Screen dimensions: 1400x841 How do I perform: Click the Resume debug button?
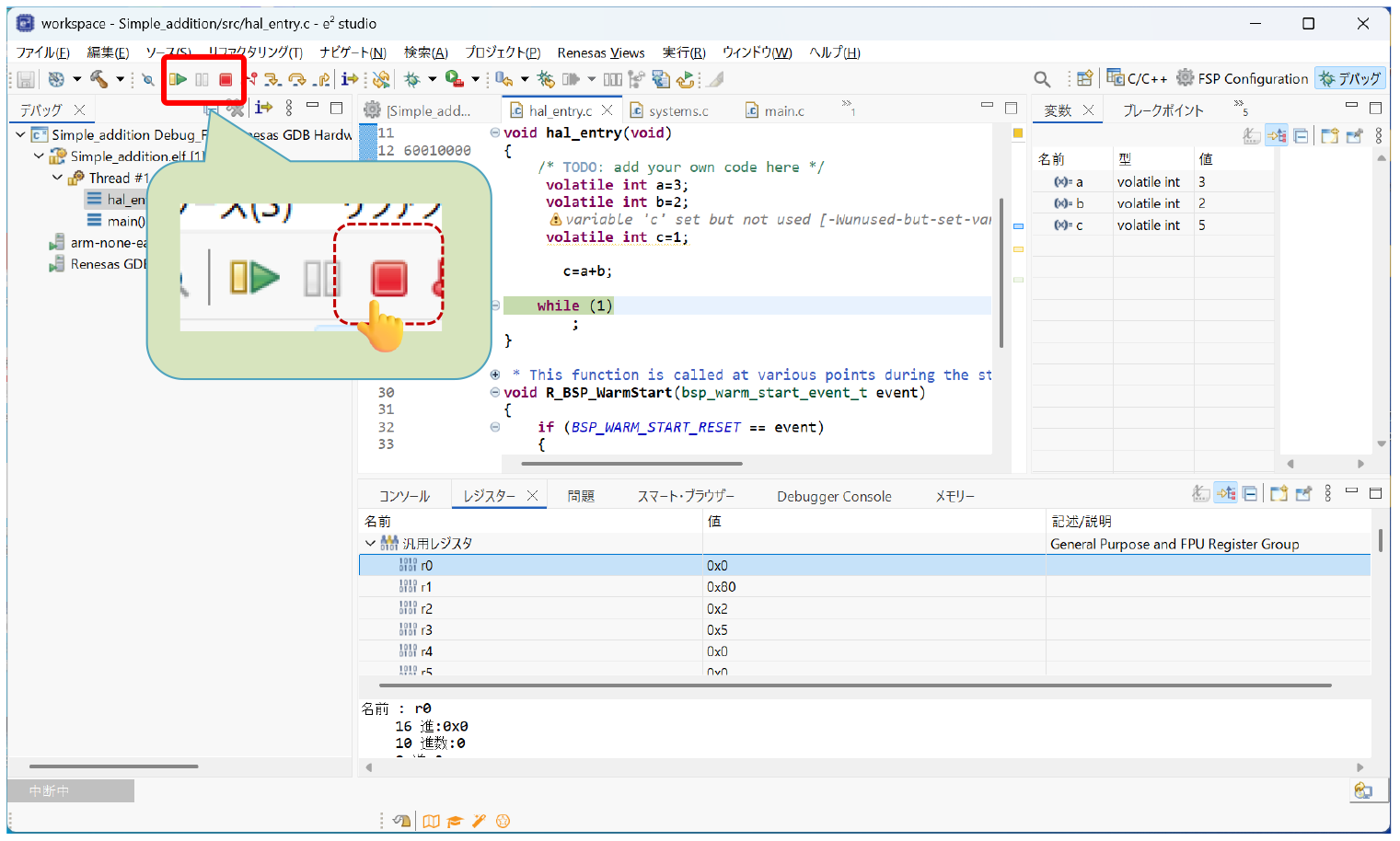coord(178,80)
